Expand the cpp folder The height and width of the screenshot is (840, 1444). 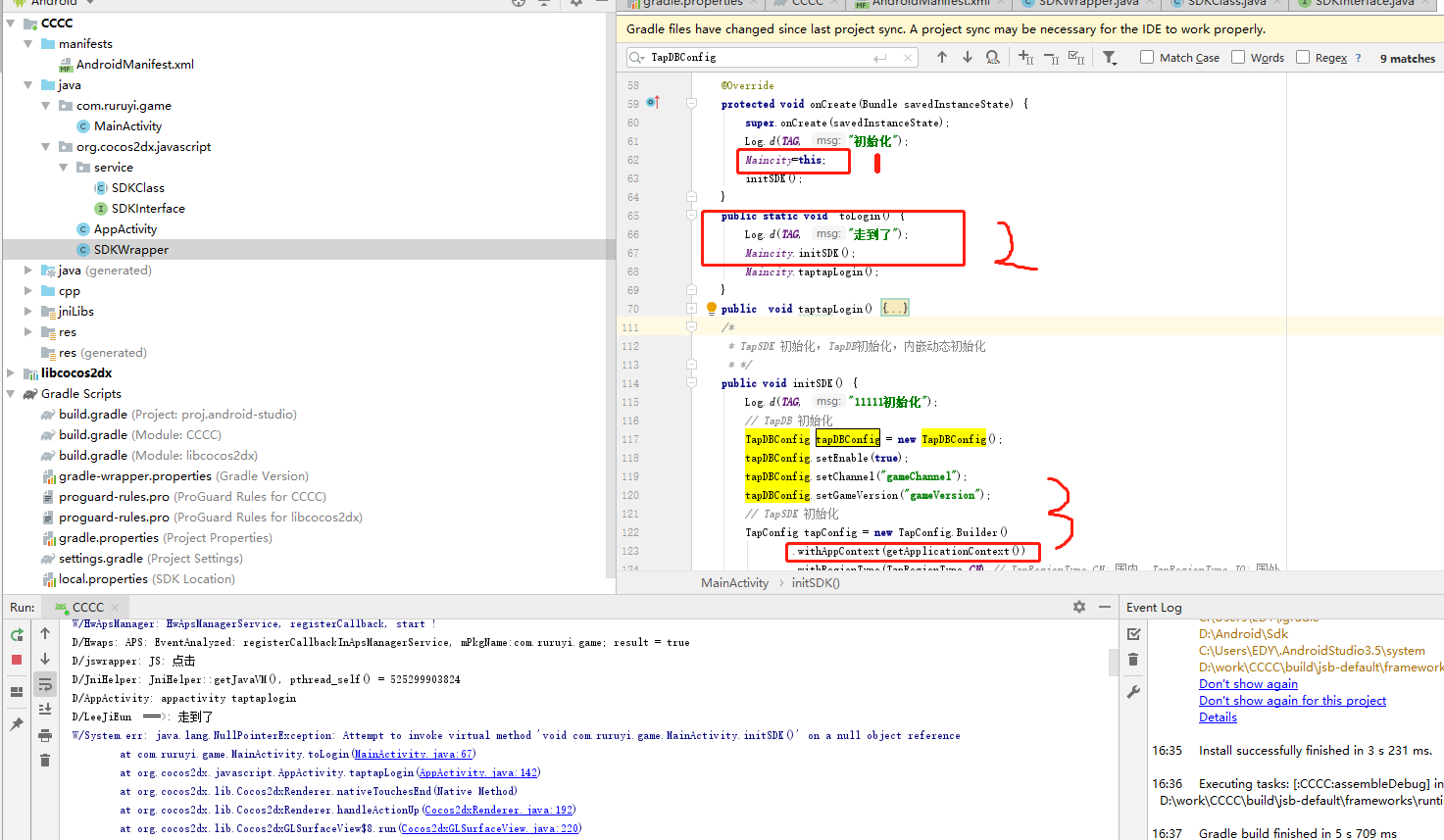pos(27,290)
